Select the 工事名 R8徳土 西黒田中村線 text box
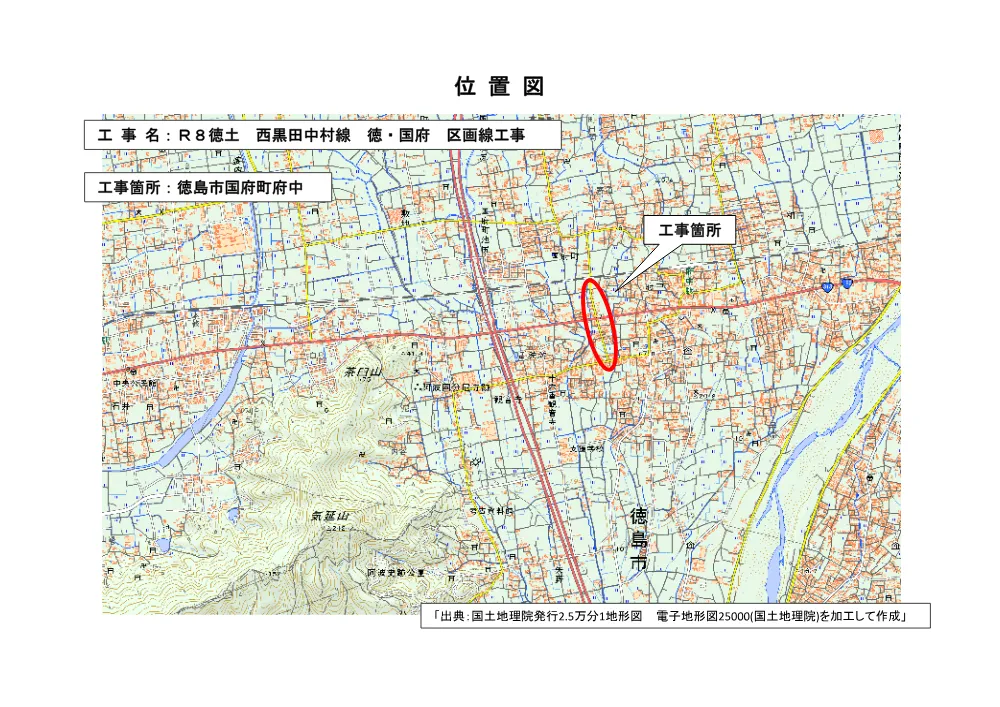This screenshot has height=707, width=1000. [323, 135]
